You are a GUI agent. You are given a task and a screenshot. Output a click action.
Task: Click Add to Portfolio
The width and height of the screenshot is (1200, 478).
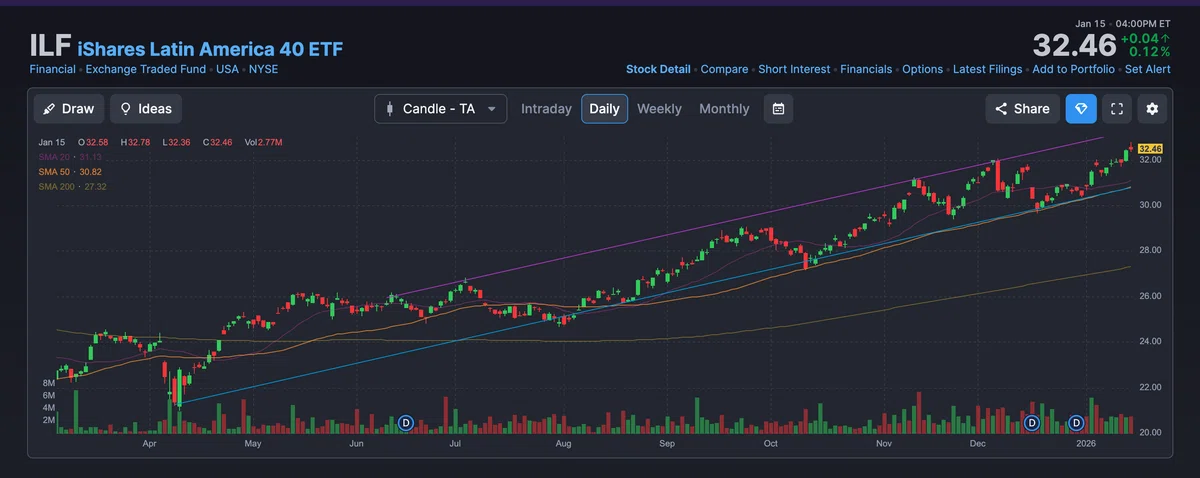tap(1073, 69)
